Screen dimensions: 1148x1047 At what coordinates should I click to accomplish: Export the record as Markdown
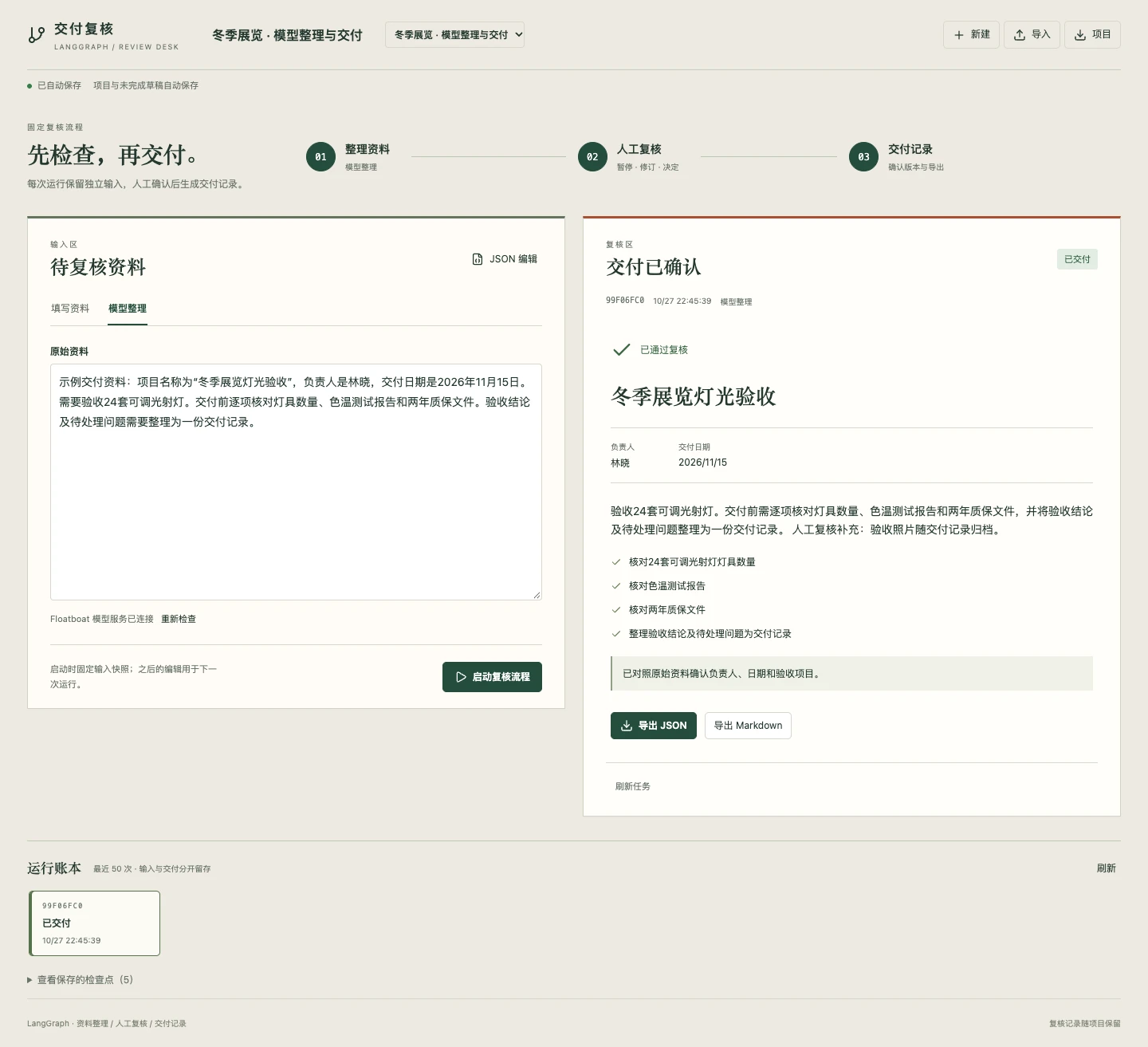748,726
